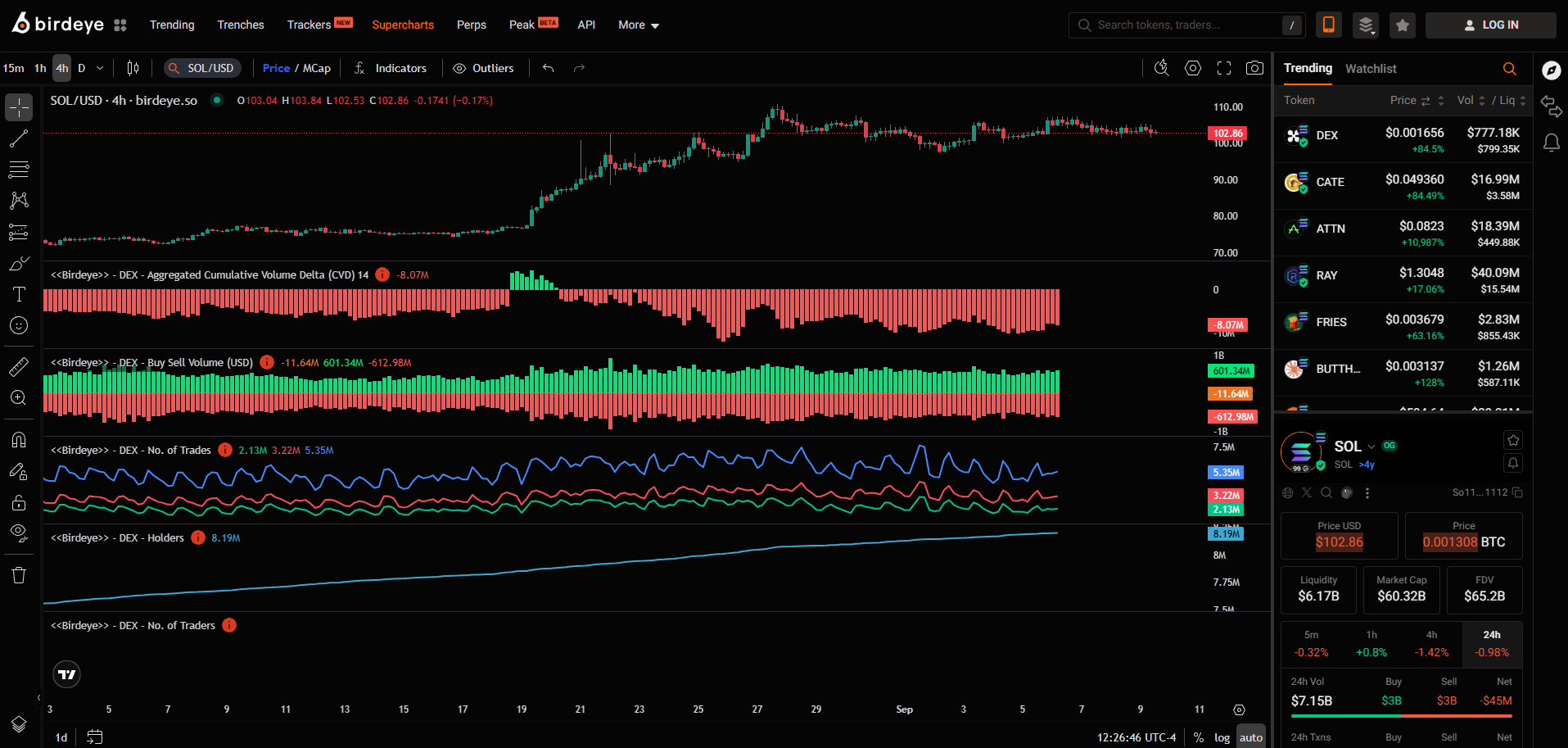Viewport: 1568px width, 748px height.
Task: Redo the chart action
Action: click(580, 68)
